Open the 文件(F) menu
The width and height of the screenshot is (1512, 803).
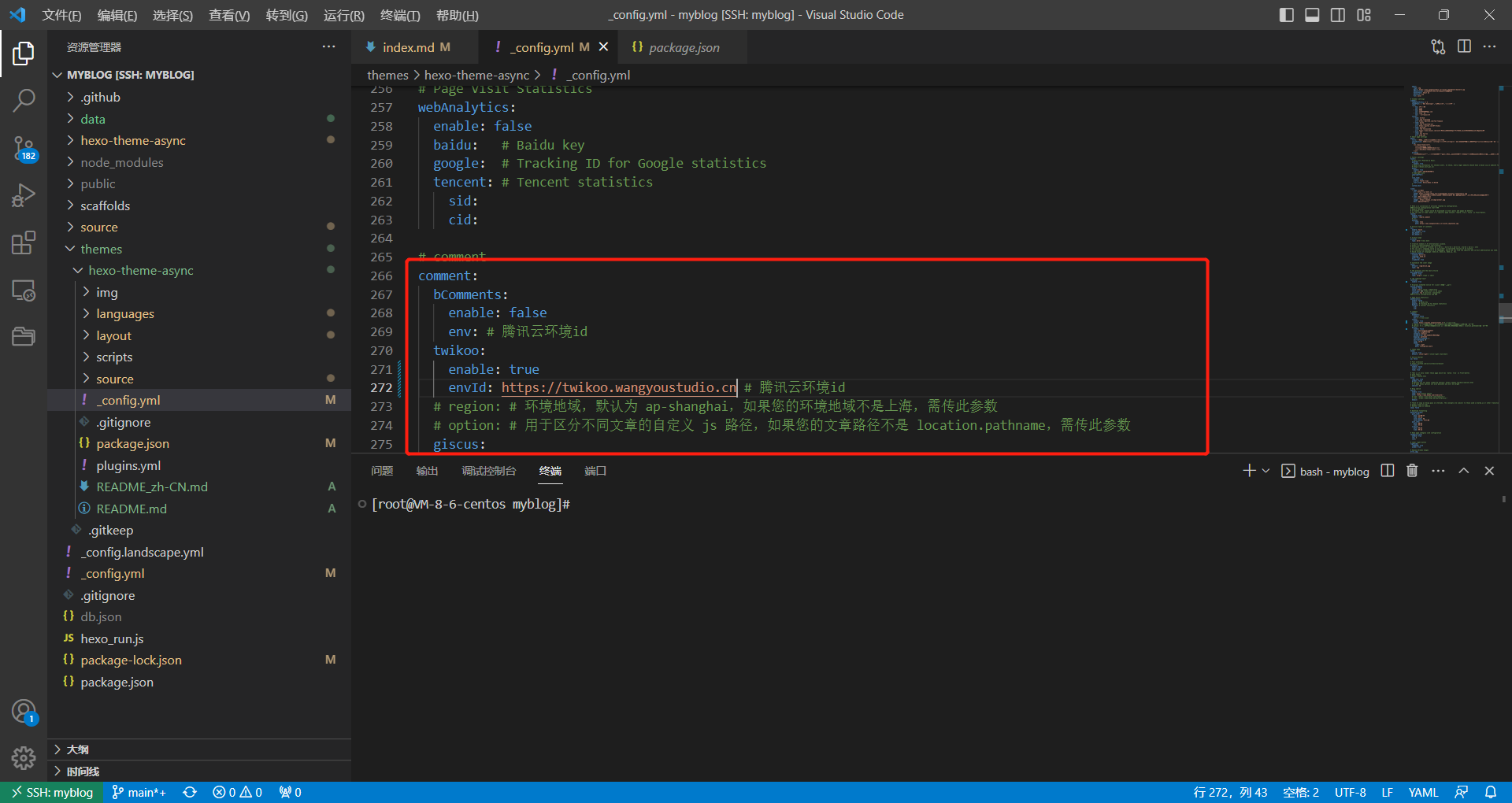tap(61, 15)
